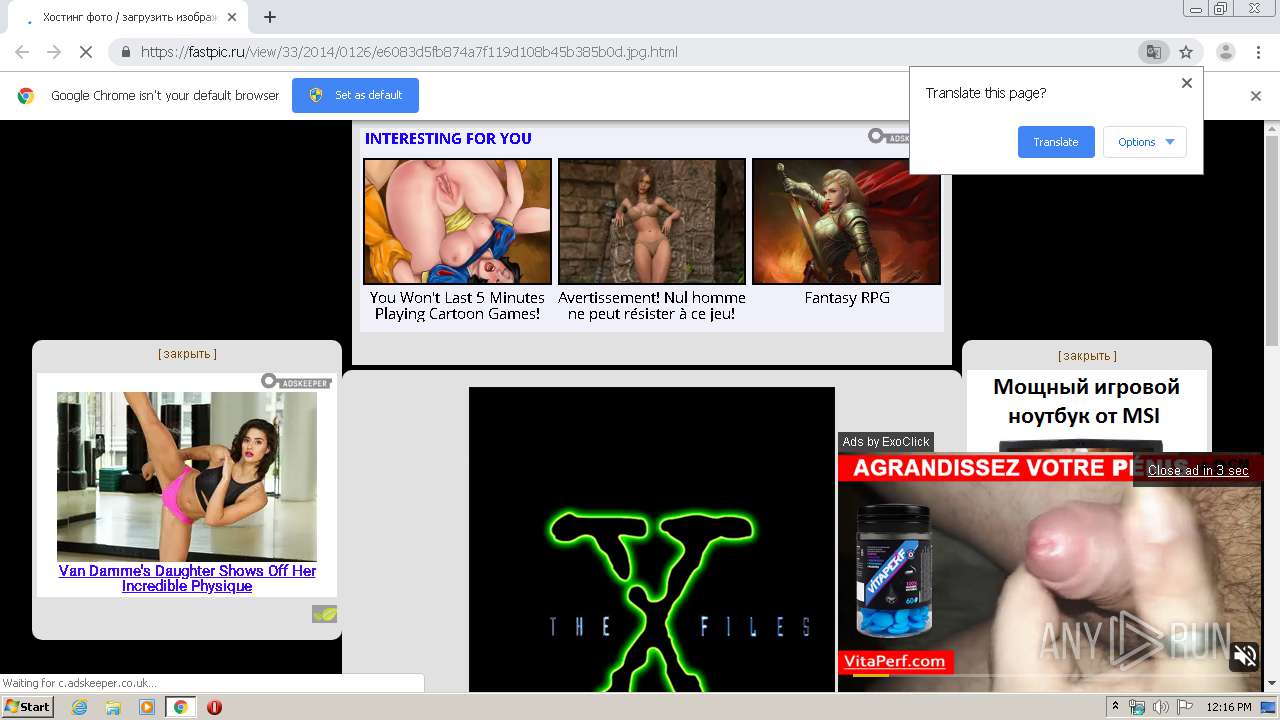Close the right ad with [закрыть]
The height and width of the screenshot is (720, 1280).
pyautogui.click(x=1087, y=356)
